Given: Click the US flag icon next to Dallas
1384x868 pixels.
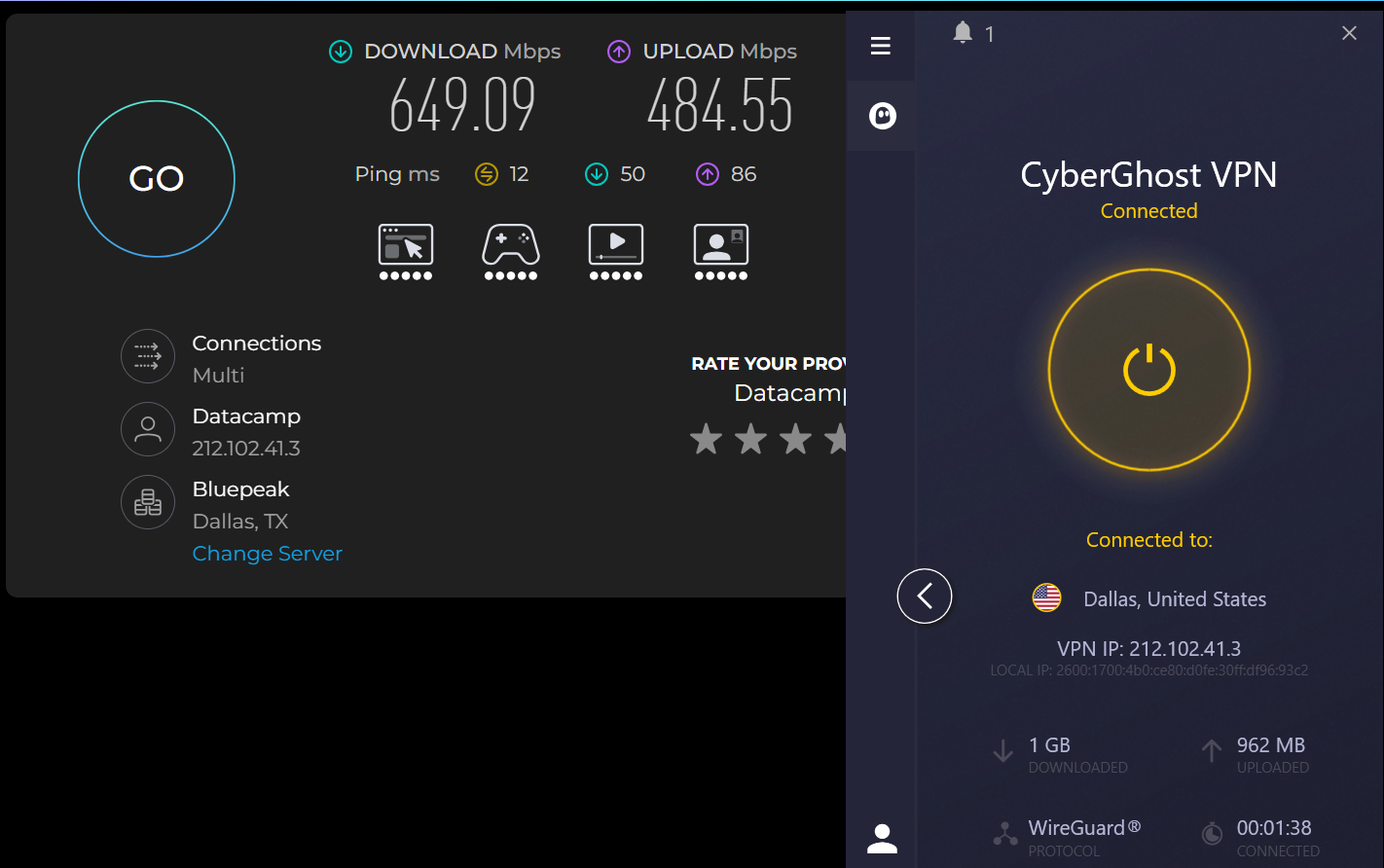Looking at the screenshot, I should (1047, 597).
